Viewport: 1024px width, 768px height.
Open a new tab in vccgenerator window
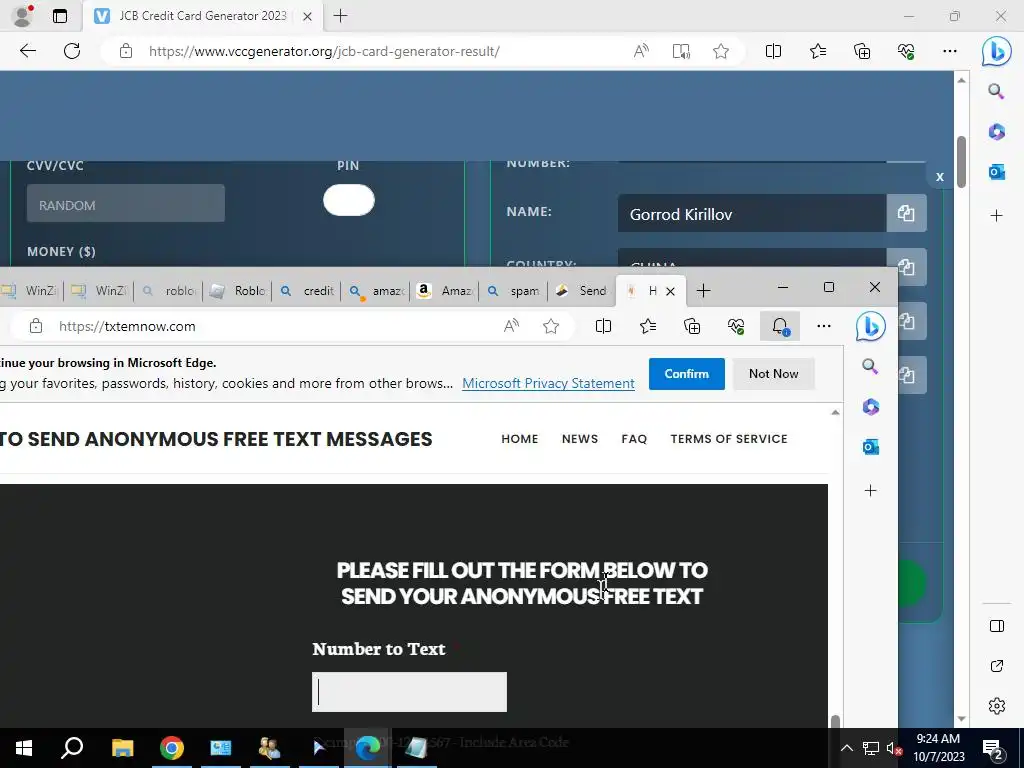click(340, 16)
